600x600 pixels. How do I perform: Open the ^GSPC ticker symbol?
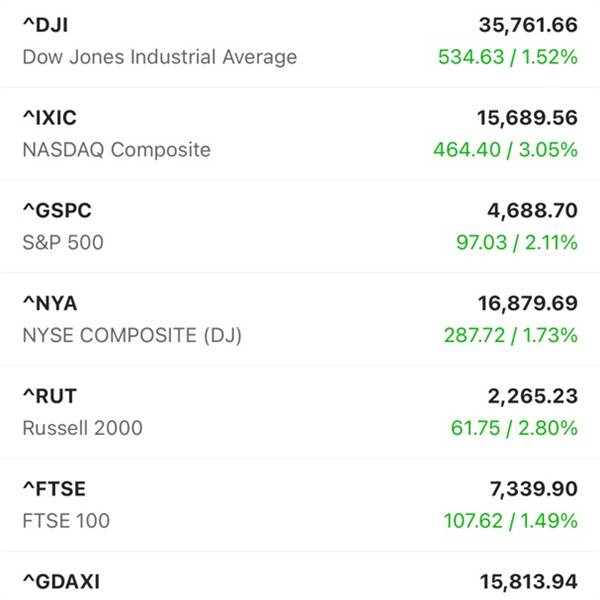click(57, 210)
